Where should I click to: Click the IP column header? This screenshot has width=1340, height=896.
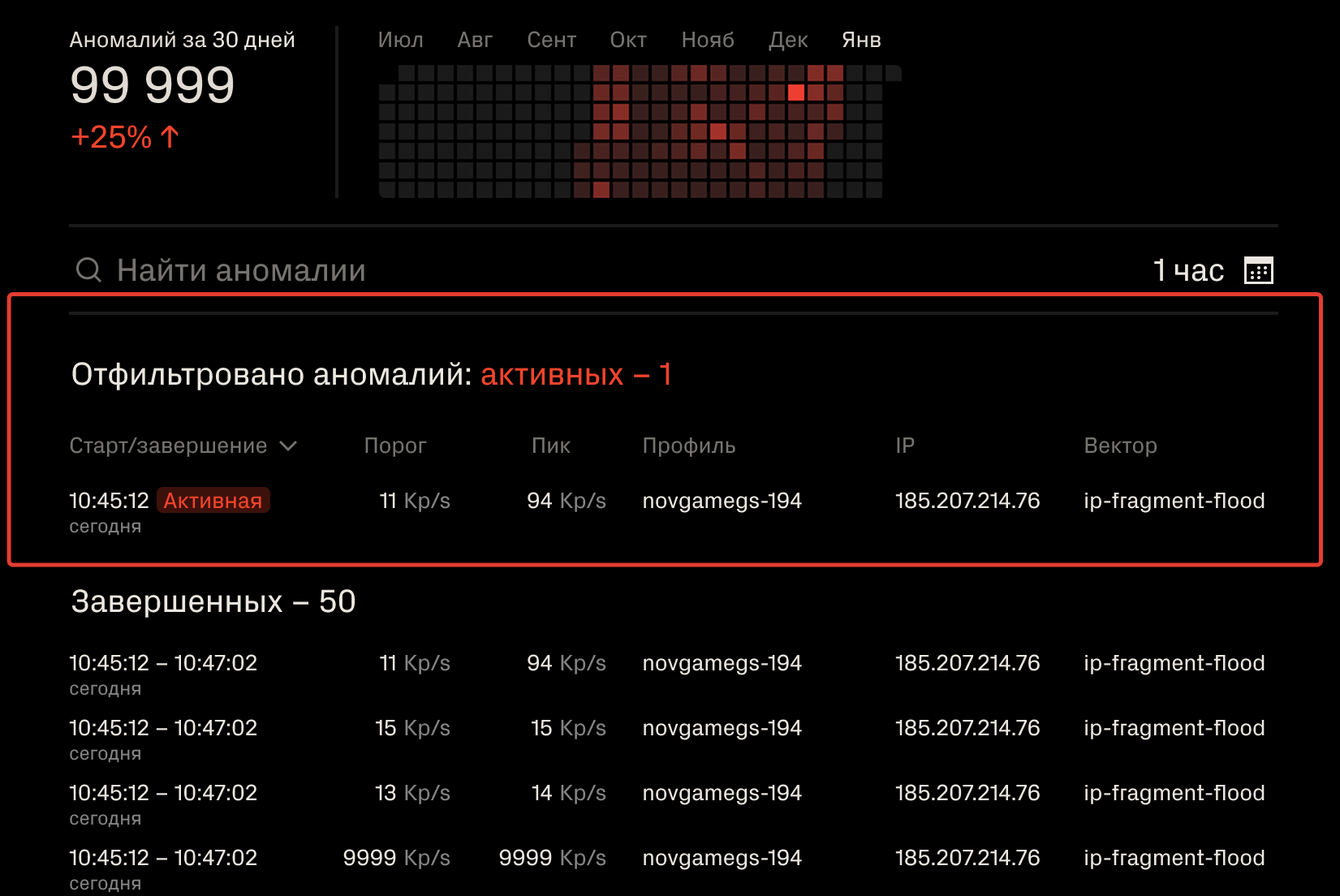click(x=904, y=446)
